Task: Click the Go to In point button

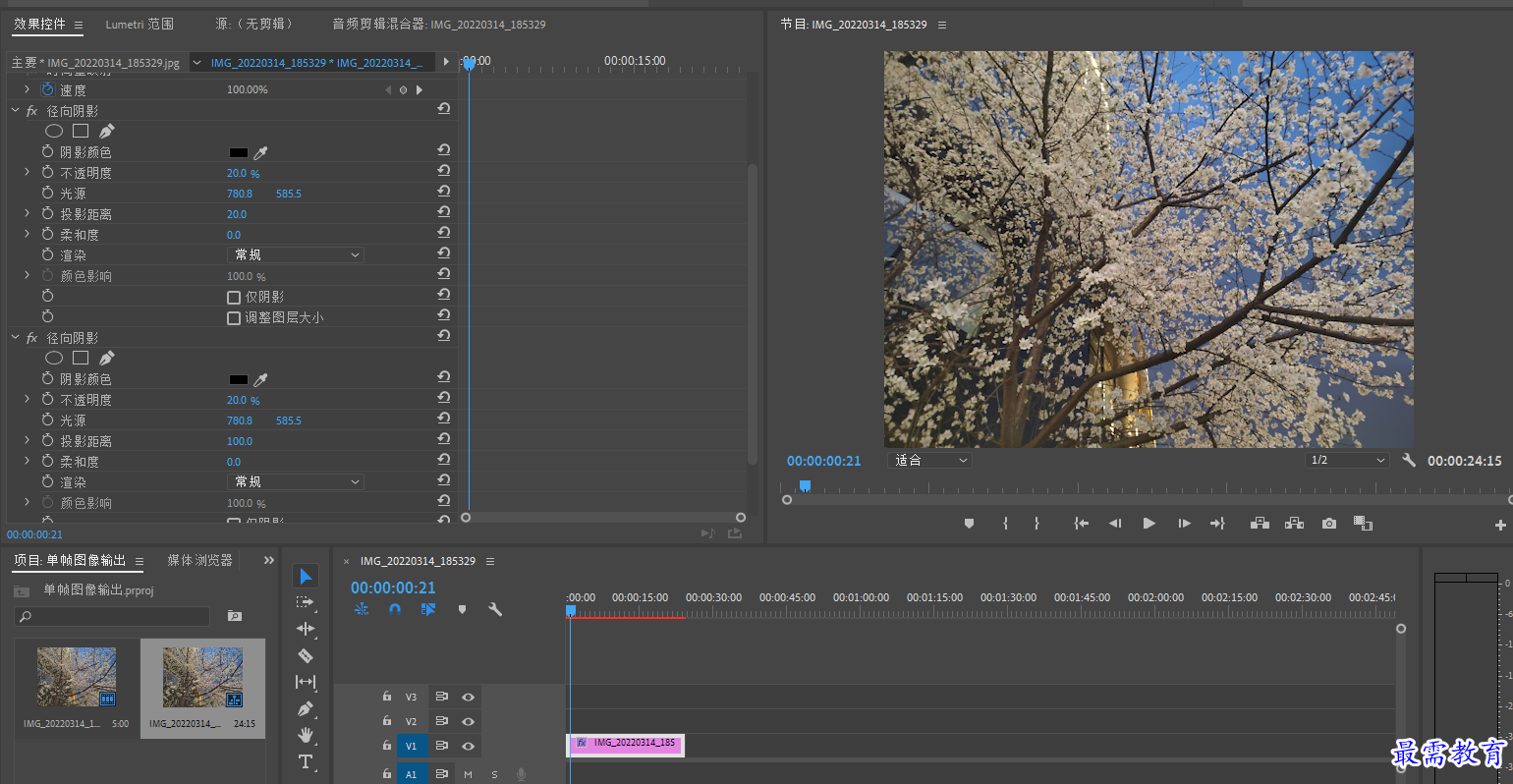Action: coord(1082,524)
